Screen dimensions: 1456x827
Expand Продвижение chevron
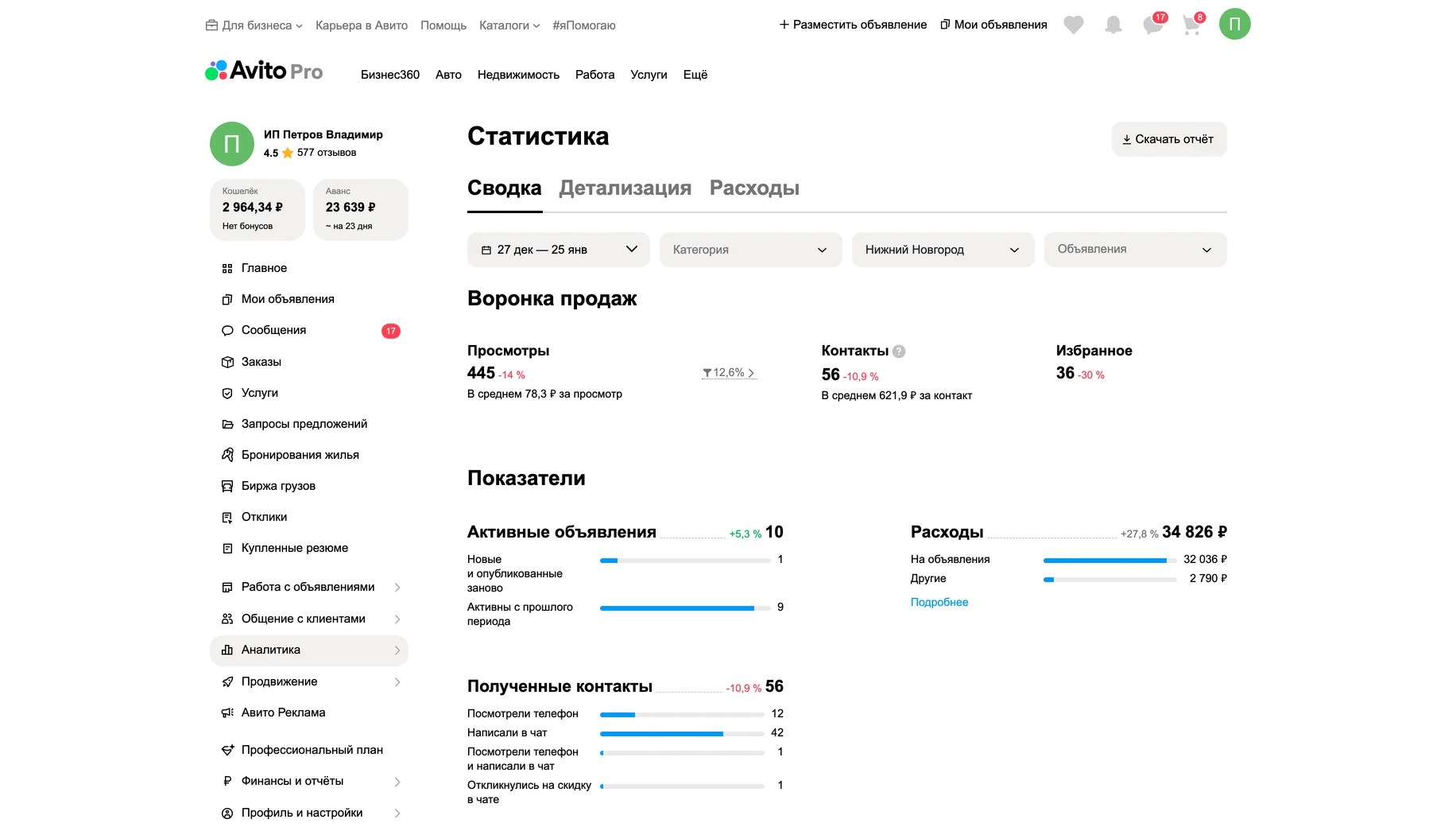click(397, 682)
